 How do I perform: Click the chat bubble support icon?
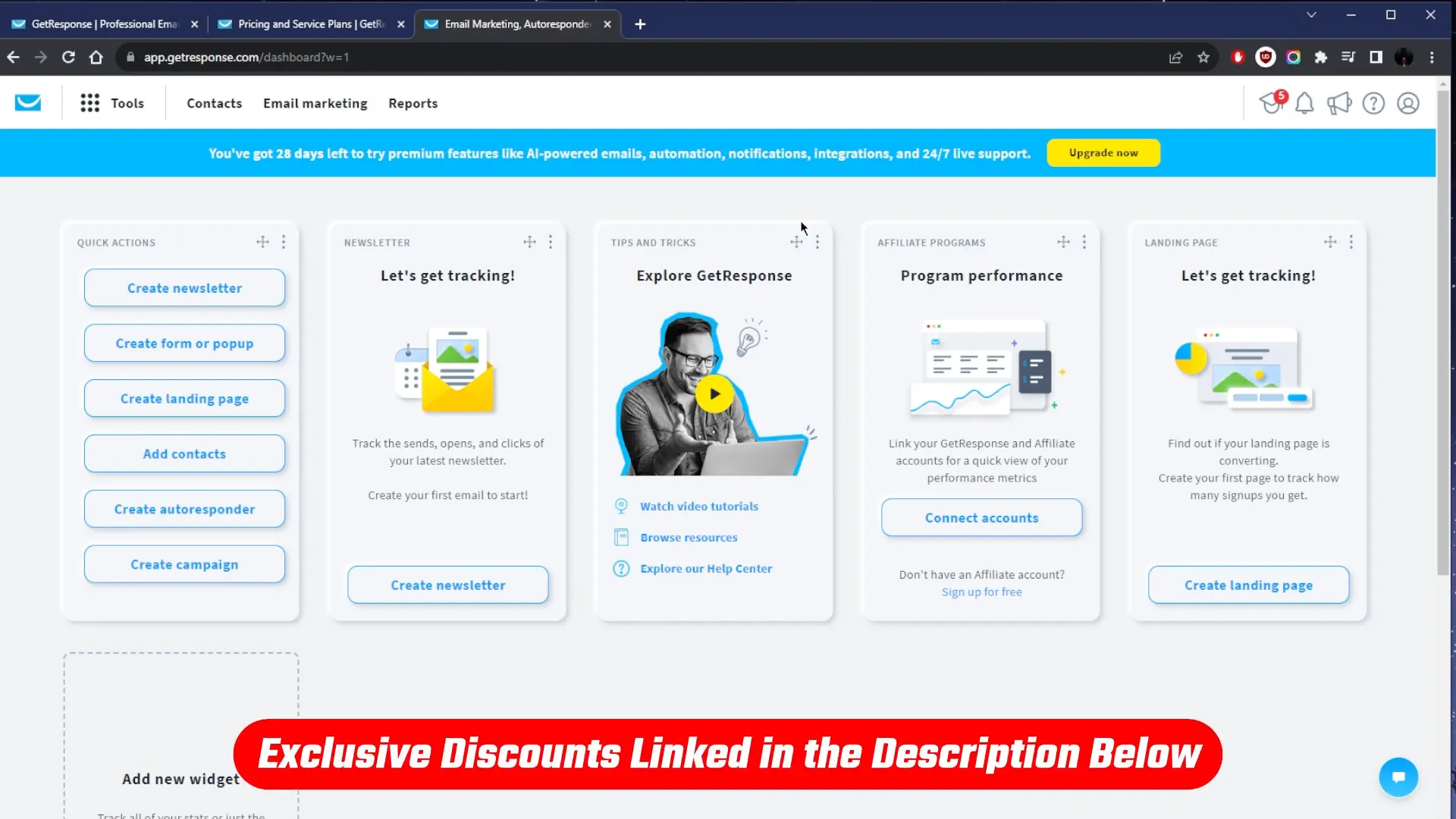pos(1399,777)
